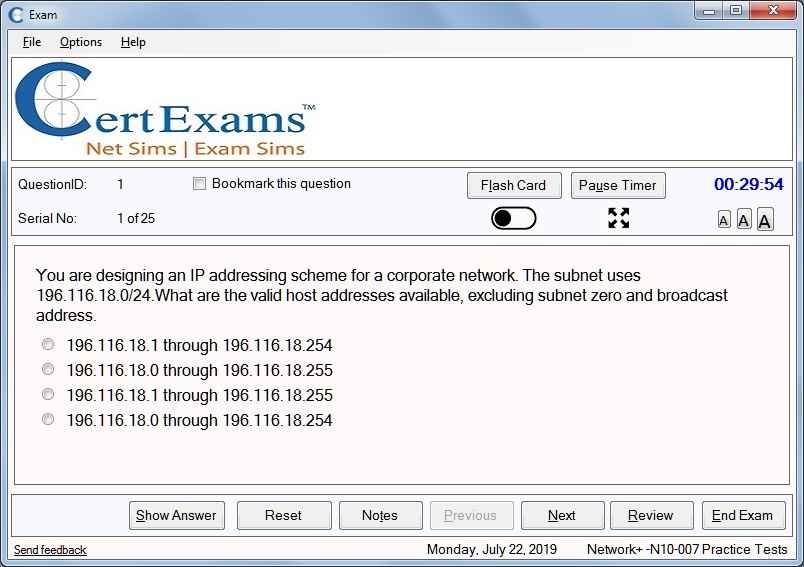Select the smallest font size A icon
This screenshot has height=567, width=804.
tap(724, 220)
